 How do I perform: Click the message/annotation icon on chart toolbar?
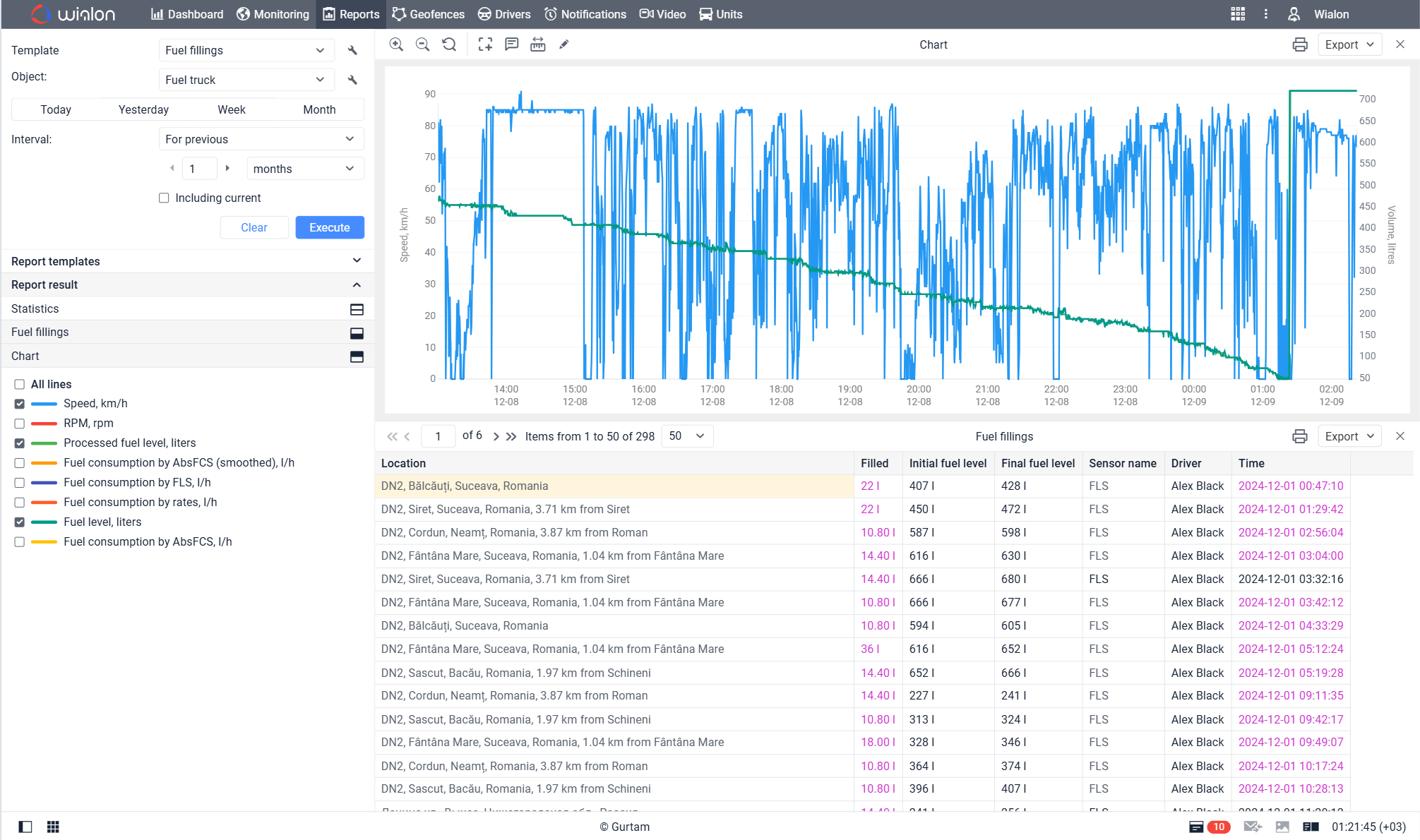point(511,44)
